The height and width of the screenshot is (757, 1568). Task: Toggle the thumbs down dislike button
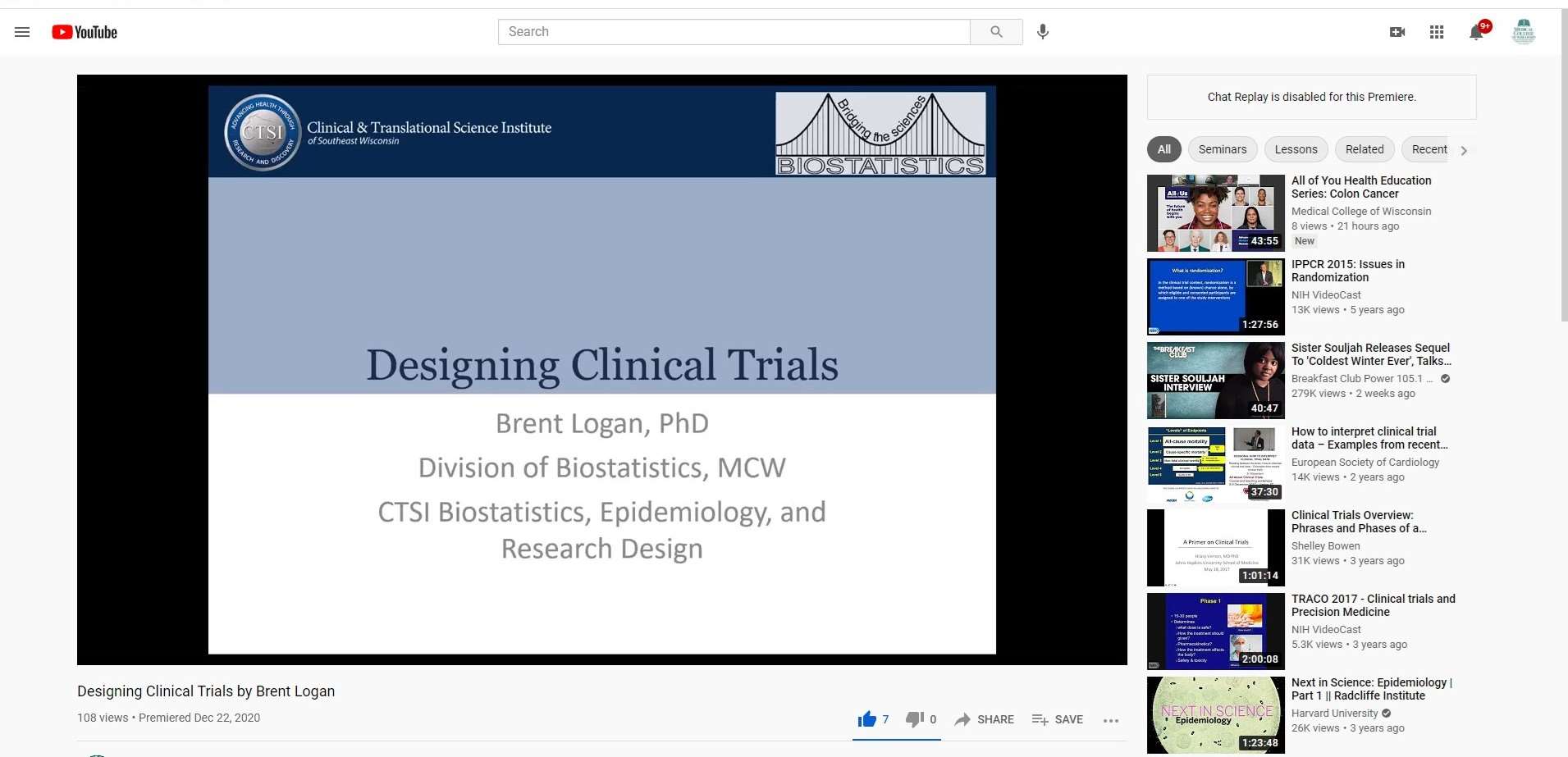tap(914, 719)
